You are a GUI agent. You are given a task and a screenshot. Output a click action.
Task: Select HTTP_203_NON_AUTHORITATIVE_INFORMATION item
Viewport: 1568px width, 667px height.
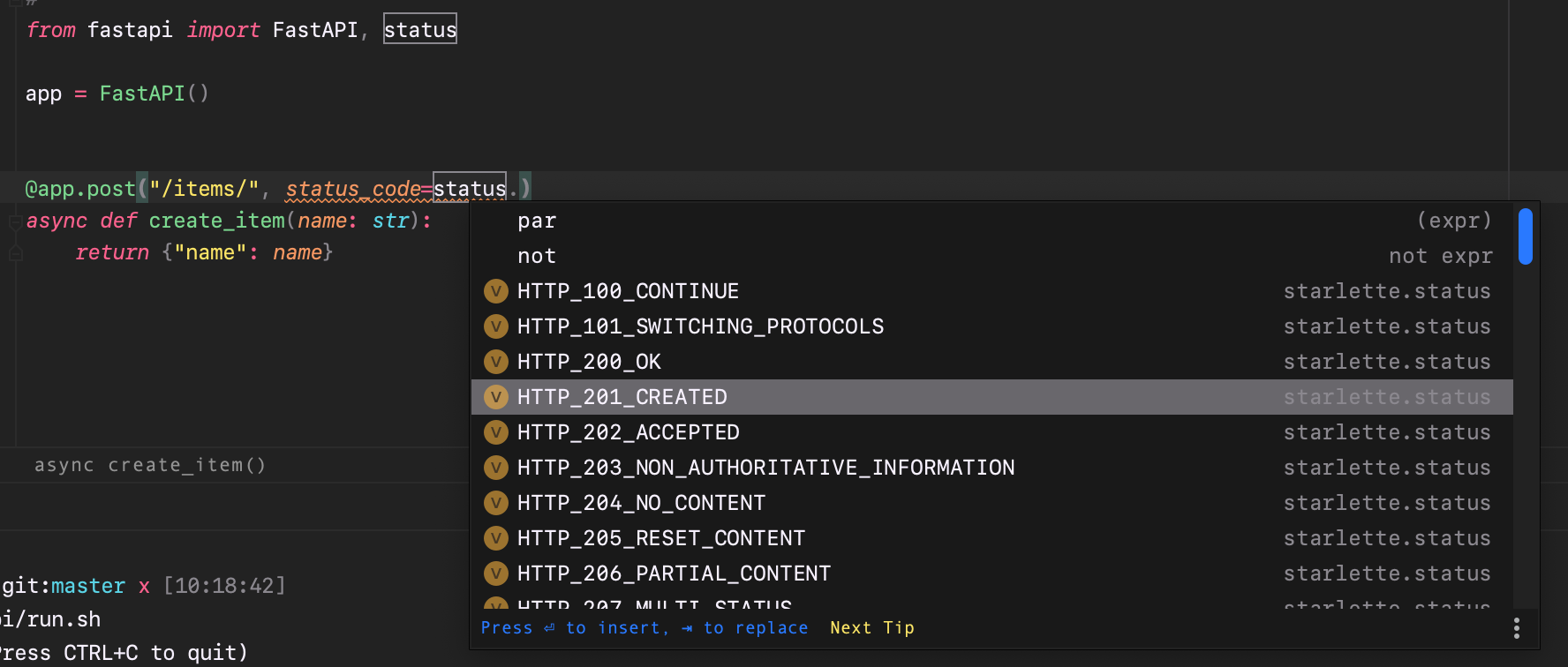coord(991,468)
